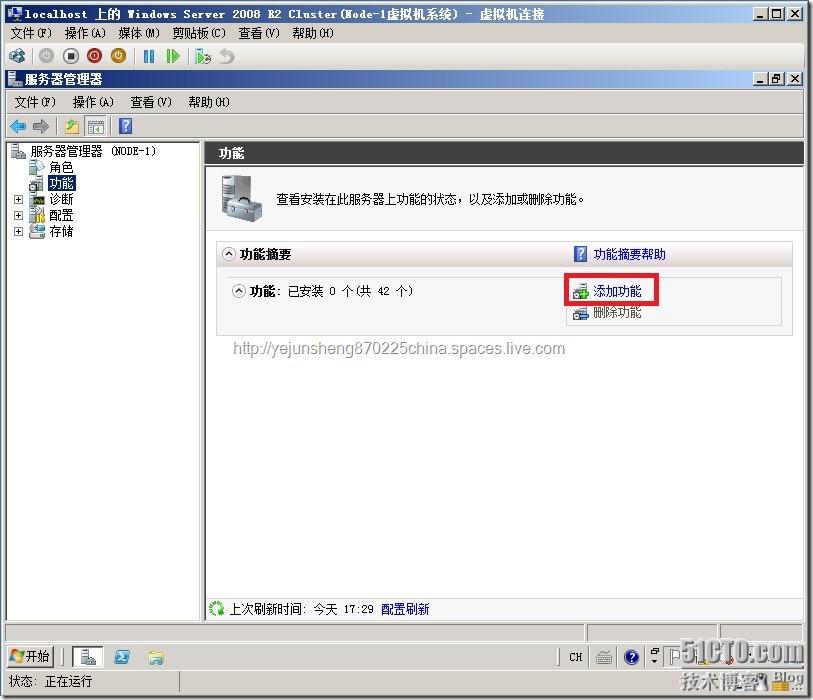Open the 媒体(M) menu
813x700 pixels.
click(139, 33)
